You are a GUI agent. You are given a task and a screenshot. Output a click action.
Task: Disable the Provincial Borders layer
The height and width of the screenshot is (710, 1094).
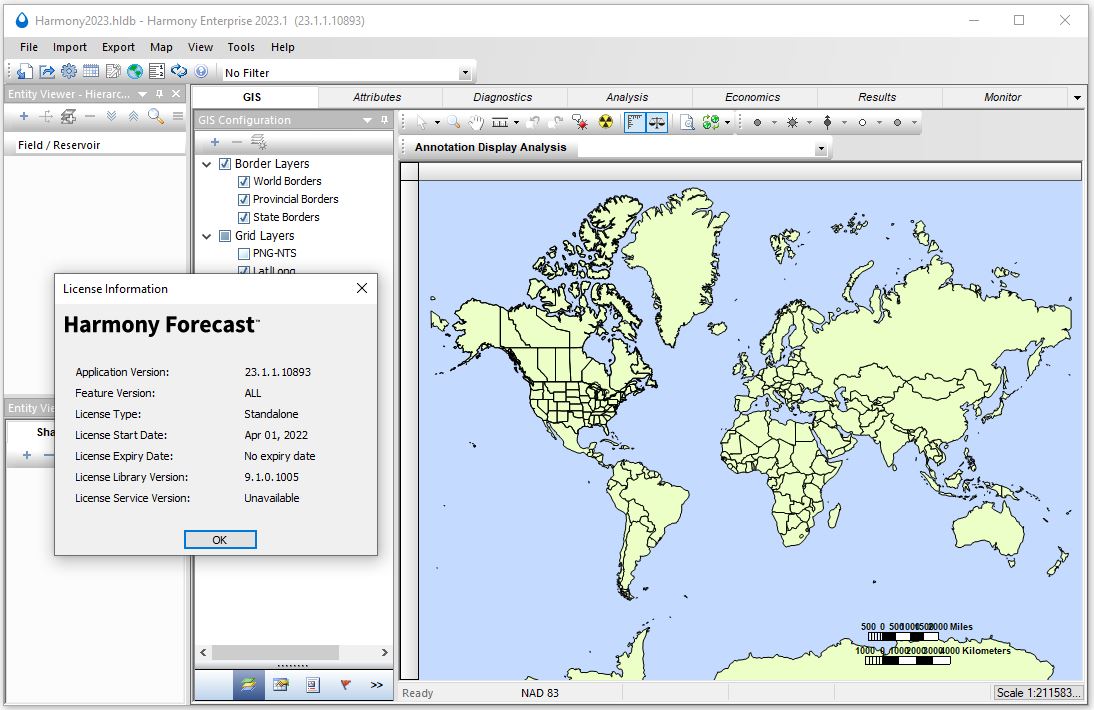[x=244, y=200]
